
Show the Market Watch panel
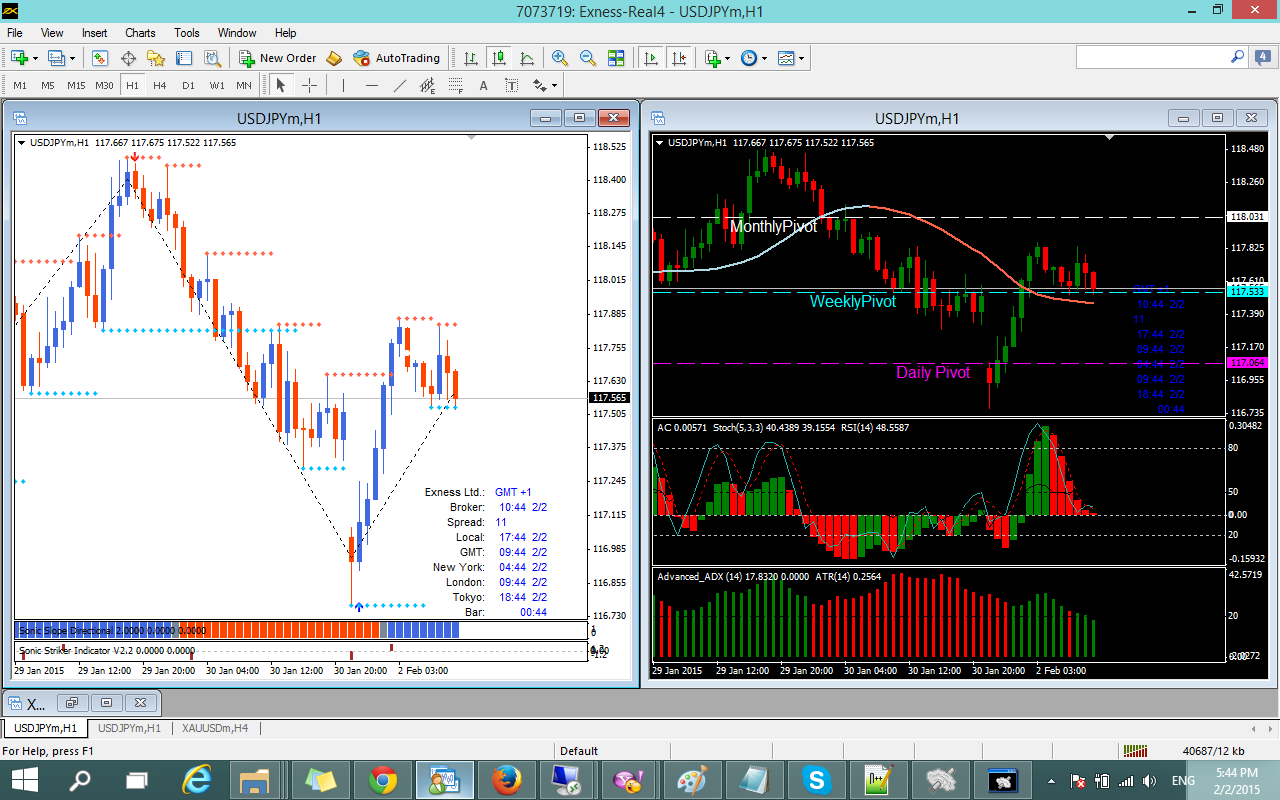point(100,58)
